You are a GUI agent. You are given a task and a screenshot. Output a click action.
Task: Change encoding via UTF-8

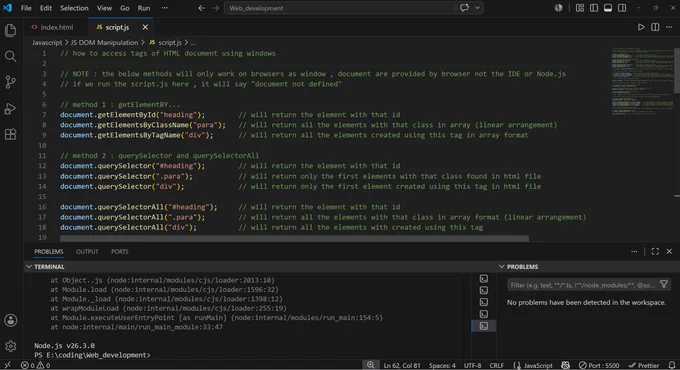click(x=473, y=365)
